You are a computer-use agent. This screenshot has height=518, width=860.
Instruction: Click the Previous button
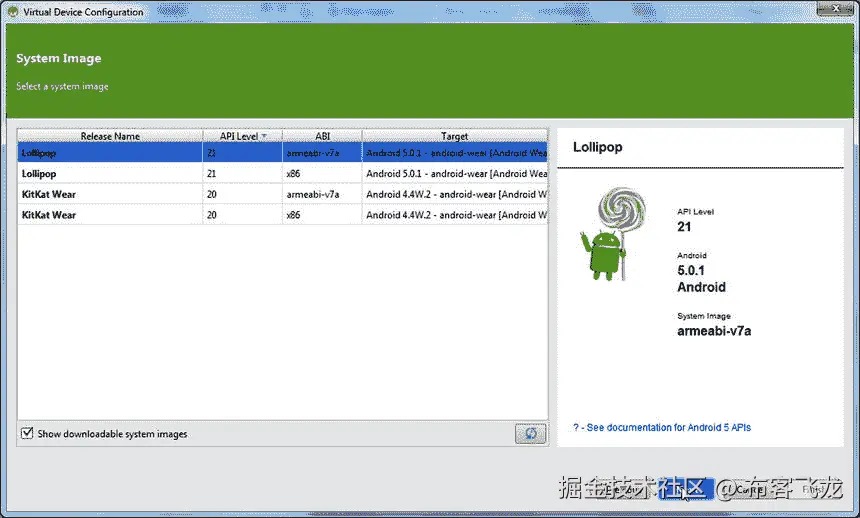pos(621,488)
